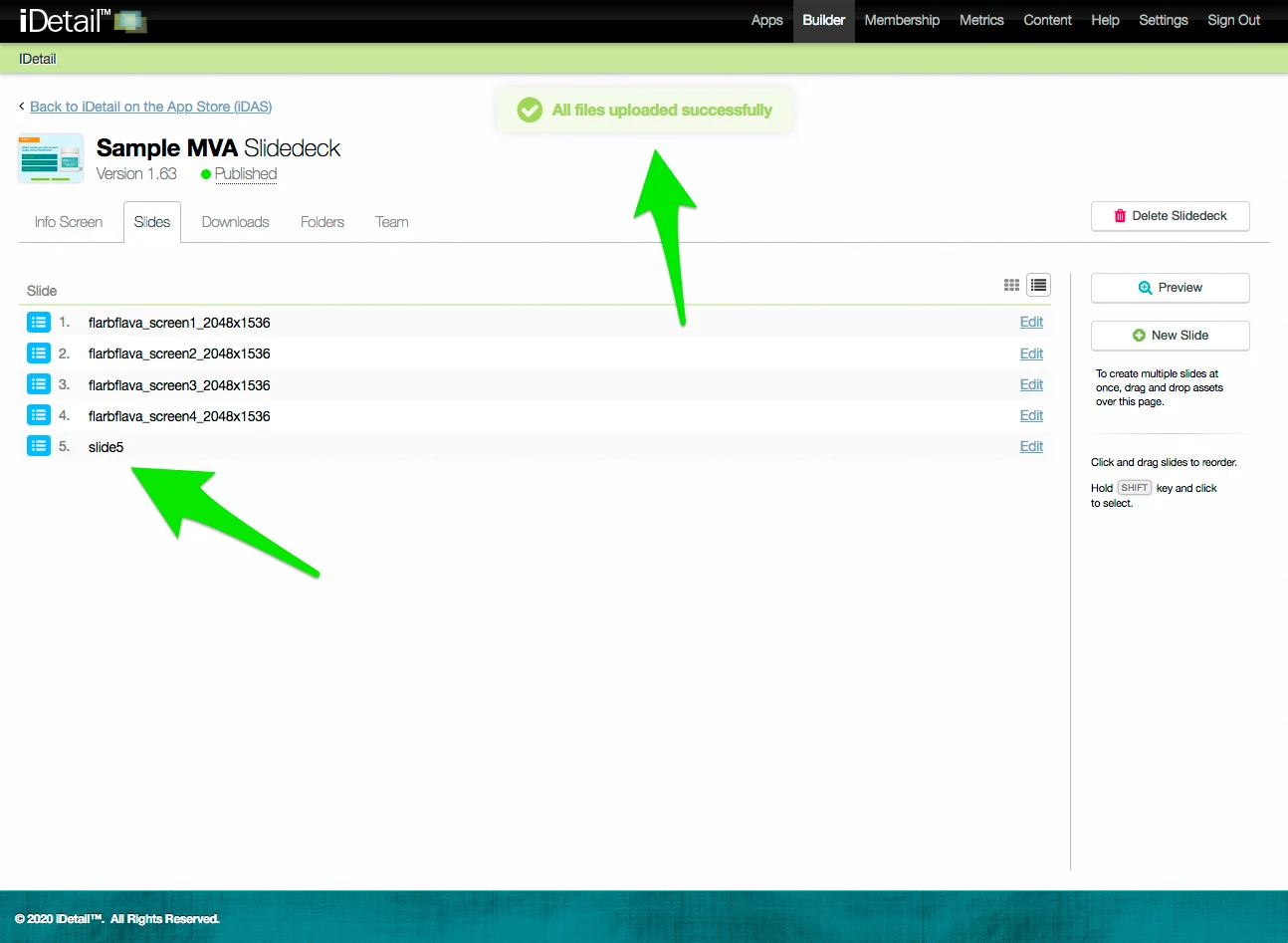Click the Version 1.63 label
1288x943 pixels.
coord(136,174)
